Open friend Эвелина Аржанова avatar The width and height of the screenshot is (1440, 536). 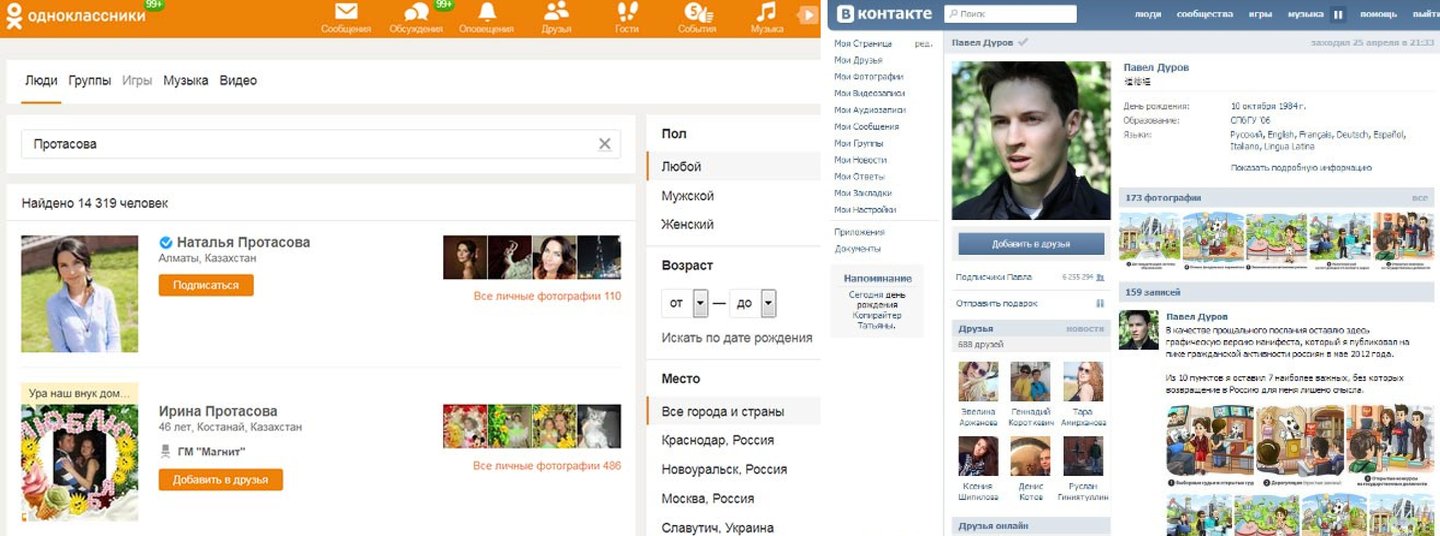click(x=978, y=381)
